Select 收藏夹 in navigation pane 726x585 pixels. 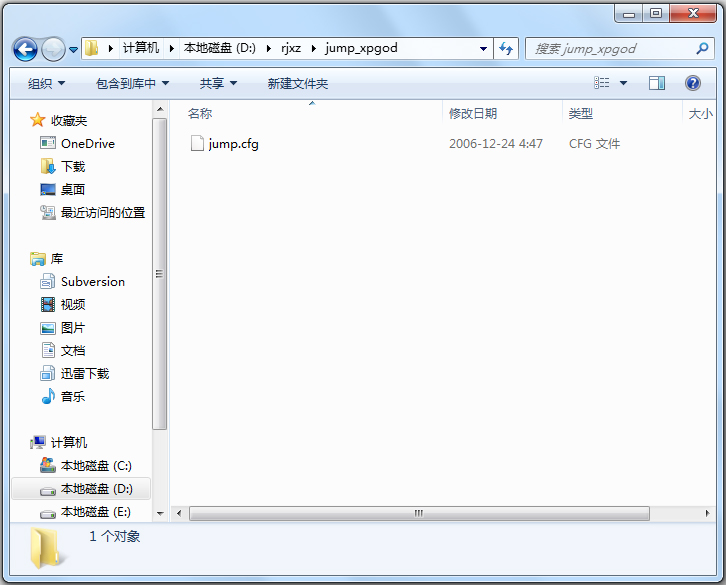point(69,121)
